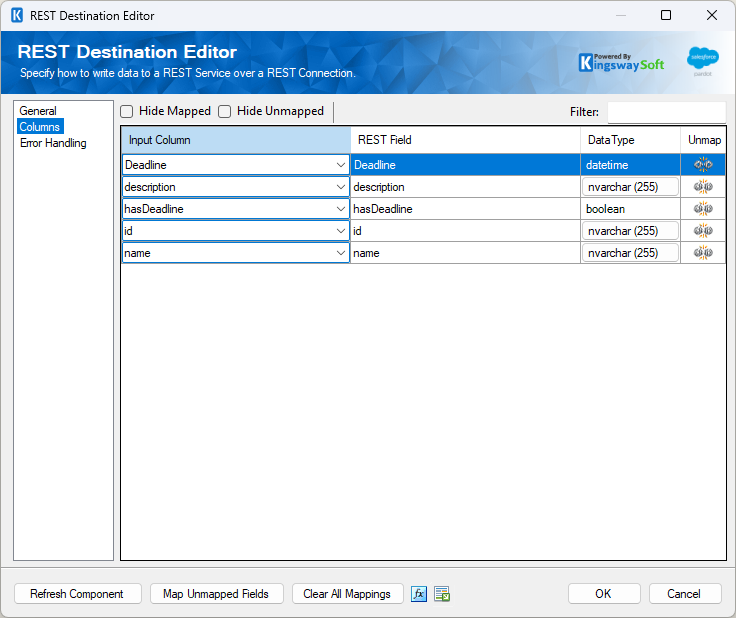
Task: Select the name REST field cell
Action: point(465,253)
